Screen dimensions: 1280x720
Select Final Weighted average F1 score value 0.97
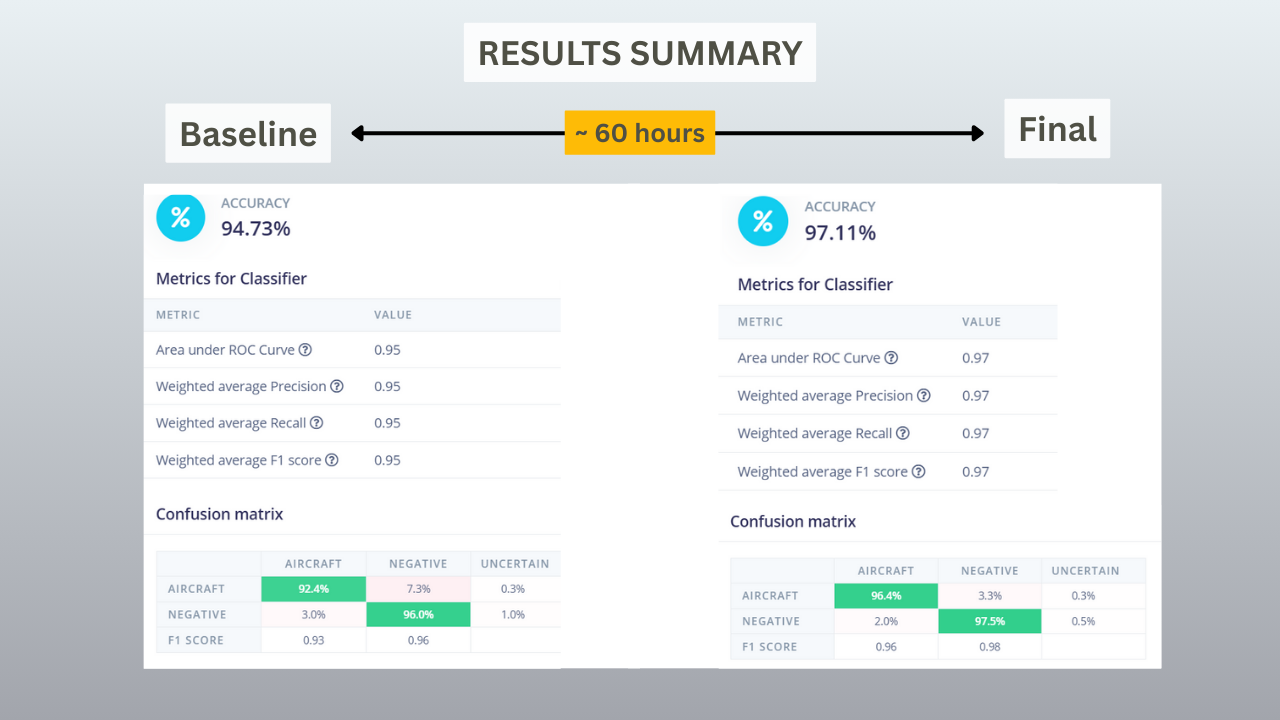[975, 471]
